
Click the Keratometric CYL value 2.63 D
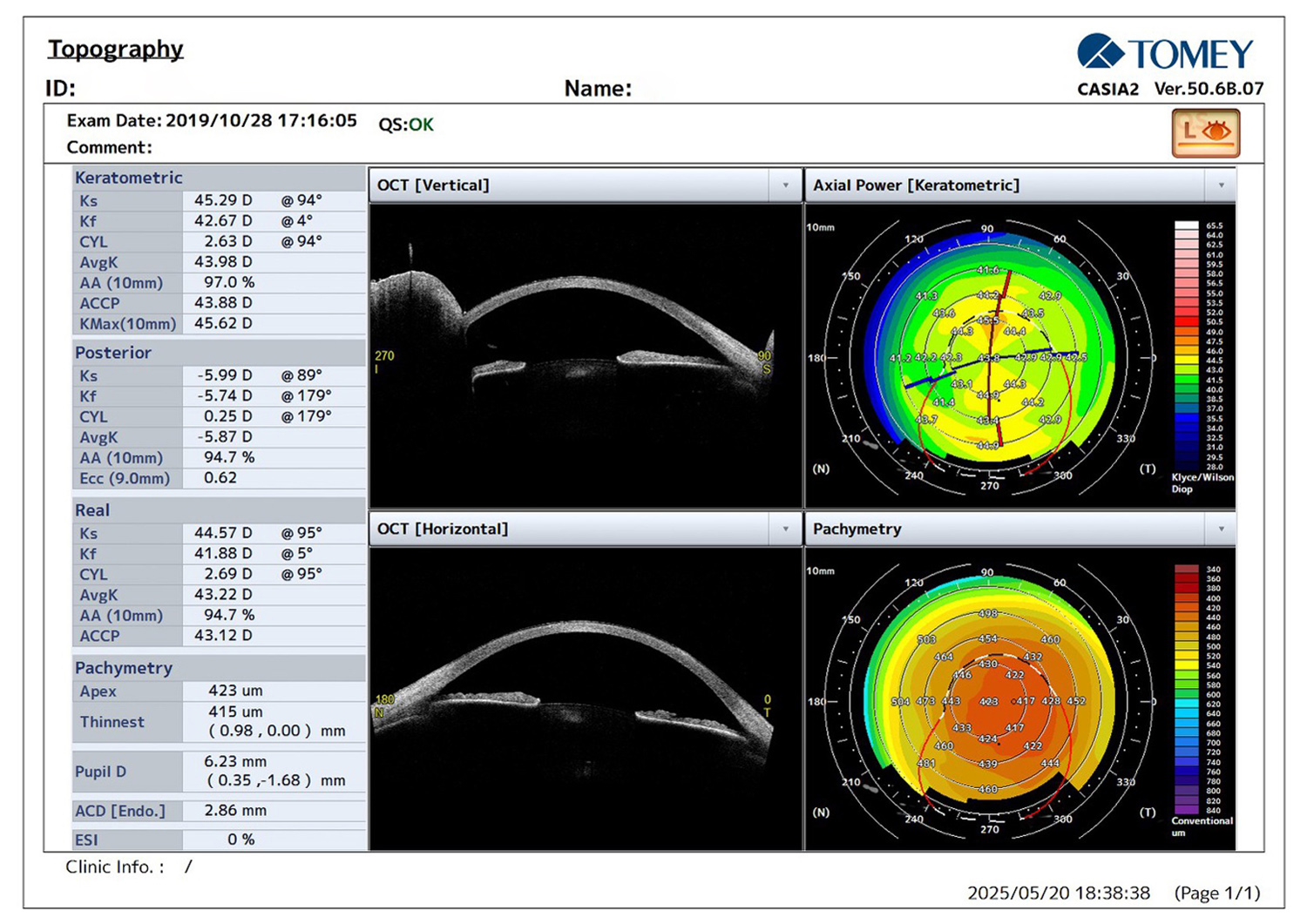pyautogui.click(x=228, y=241)
